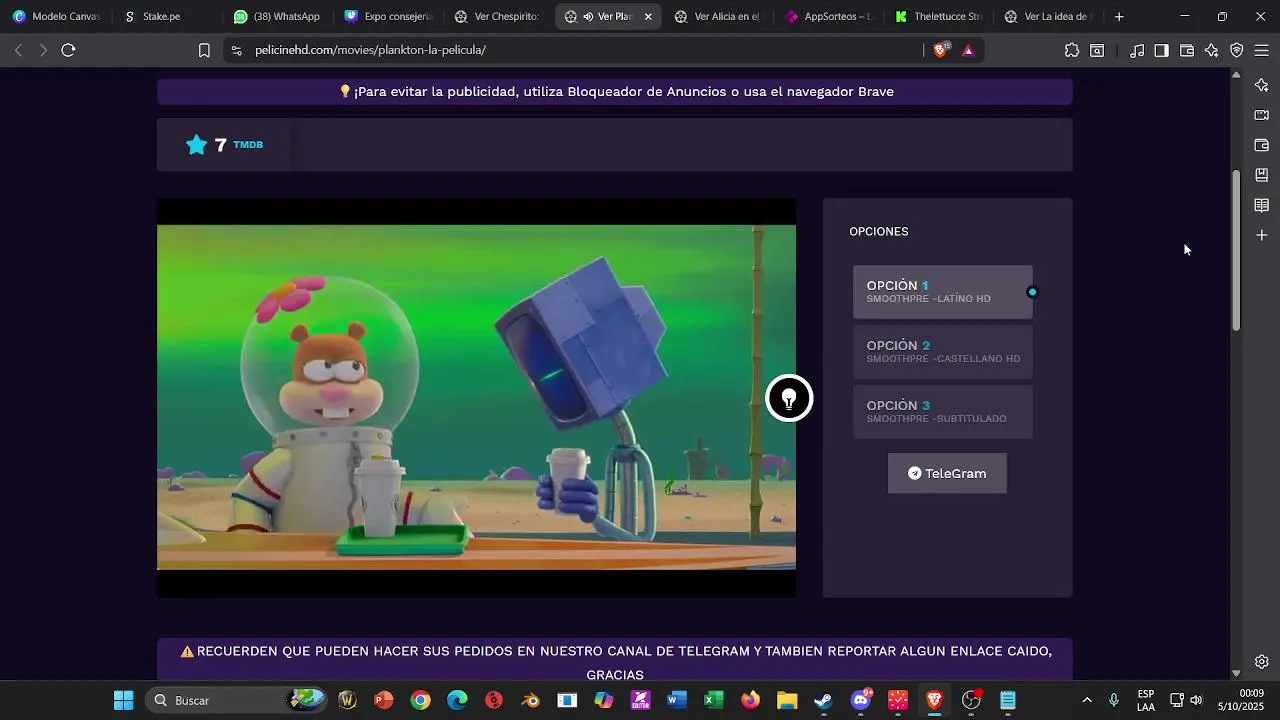Open the Reading List icon in the sidebar
1280x720 pixels.
coord(1262,205)
